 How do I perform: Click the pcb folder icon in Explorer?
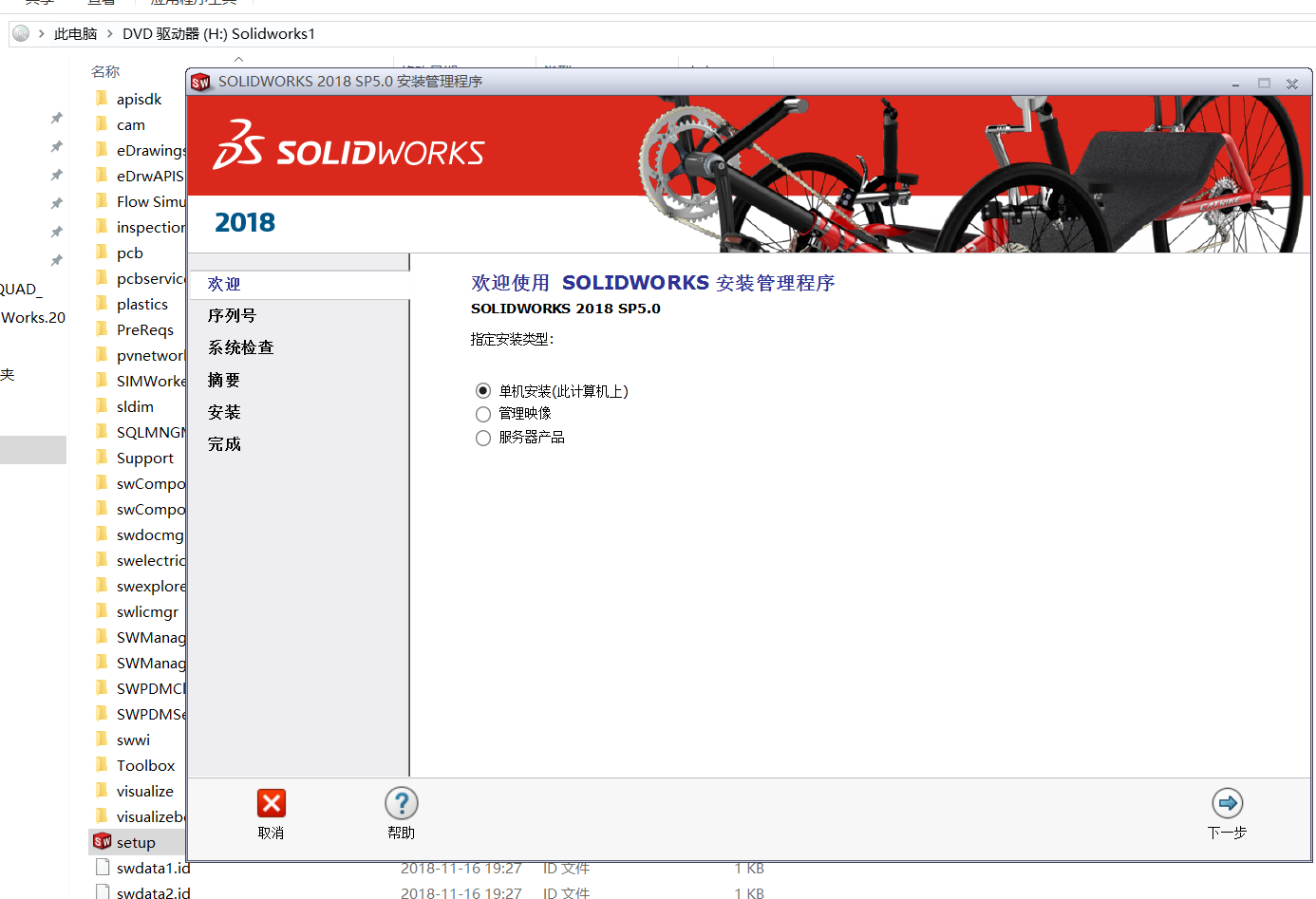(102, 252)
